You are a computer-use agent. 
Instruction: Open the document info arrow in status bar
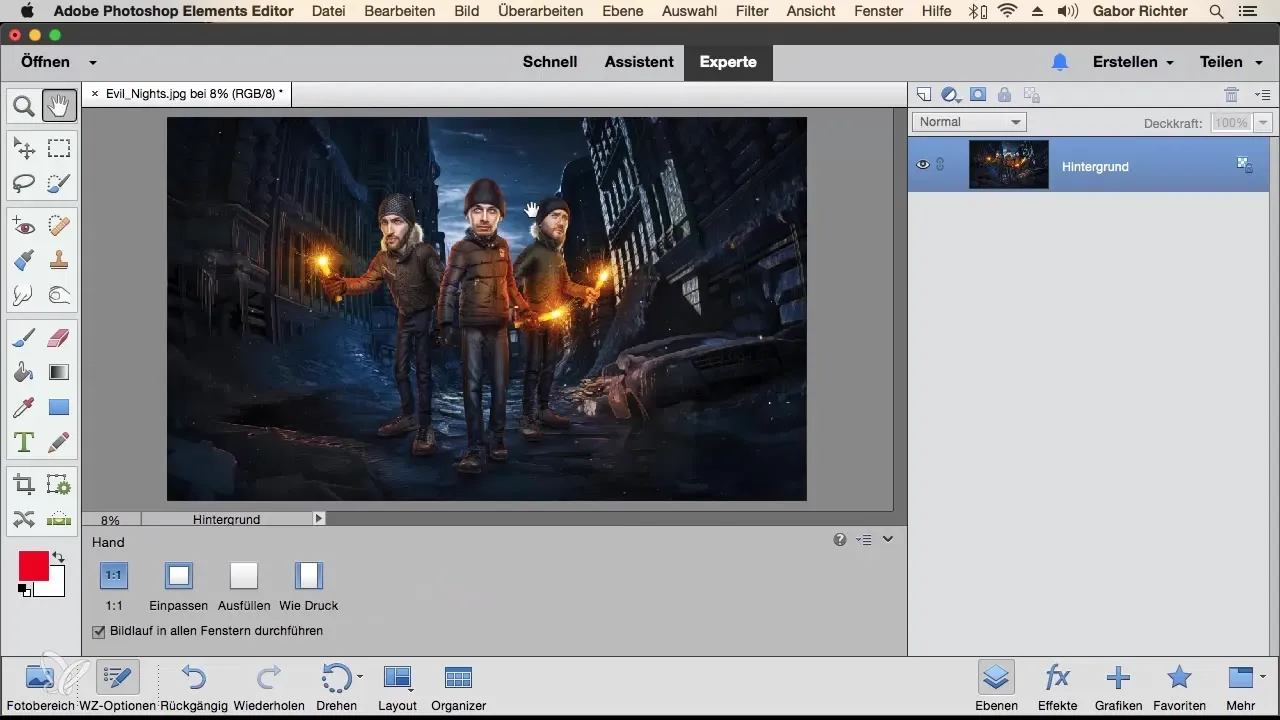tap(319, 519)
